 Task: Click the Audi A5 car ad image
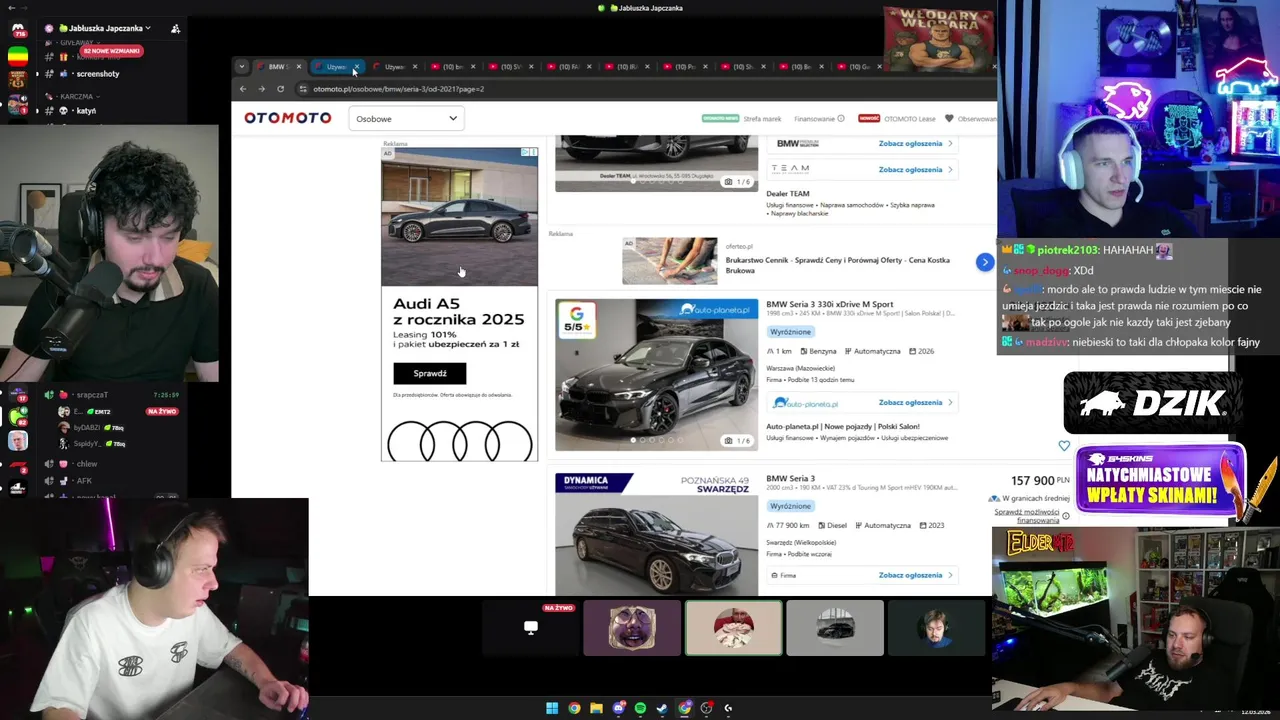tap(459, 217)
